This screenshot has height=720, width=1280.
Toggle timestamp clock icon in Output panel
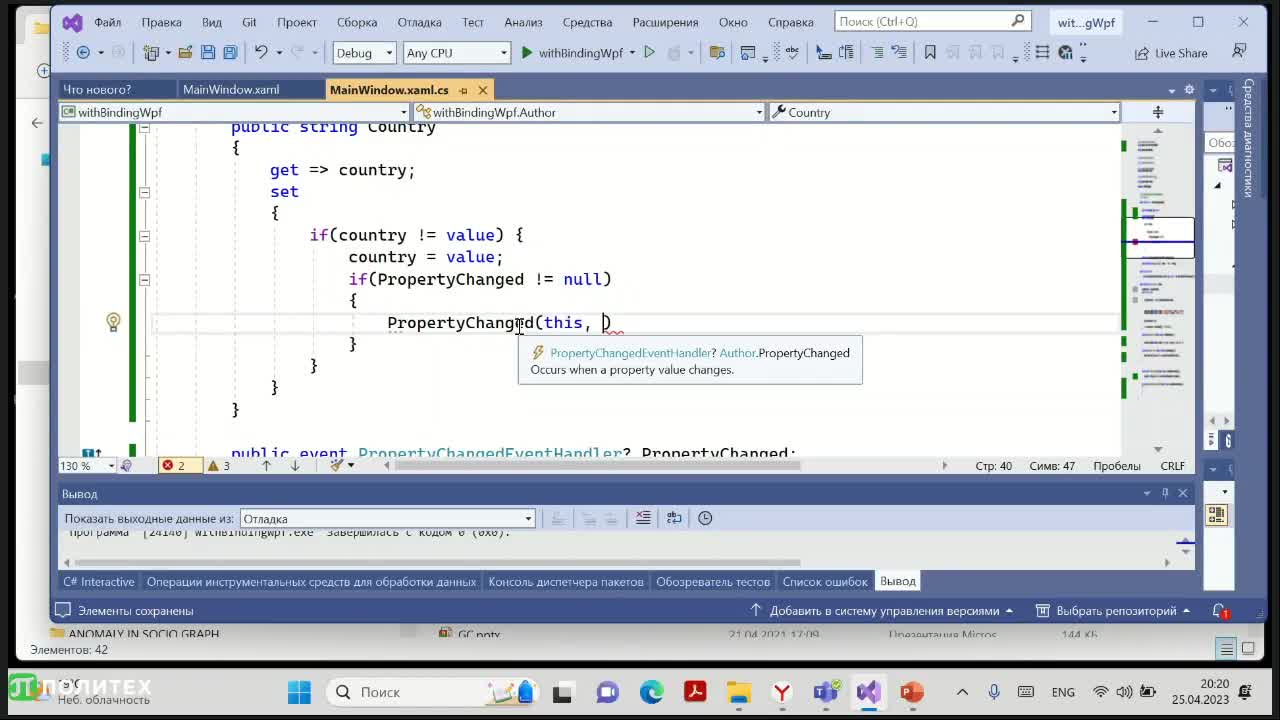705,518
